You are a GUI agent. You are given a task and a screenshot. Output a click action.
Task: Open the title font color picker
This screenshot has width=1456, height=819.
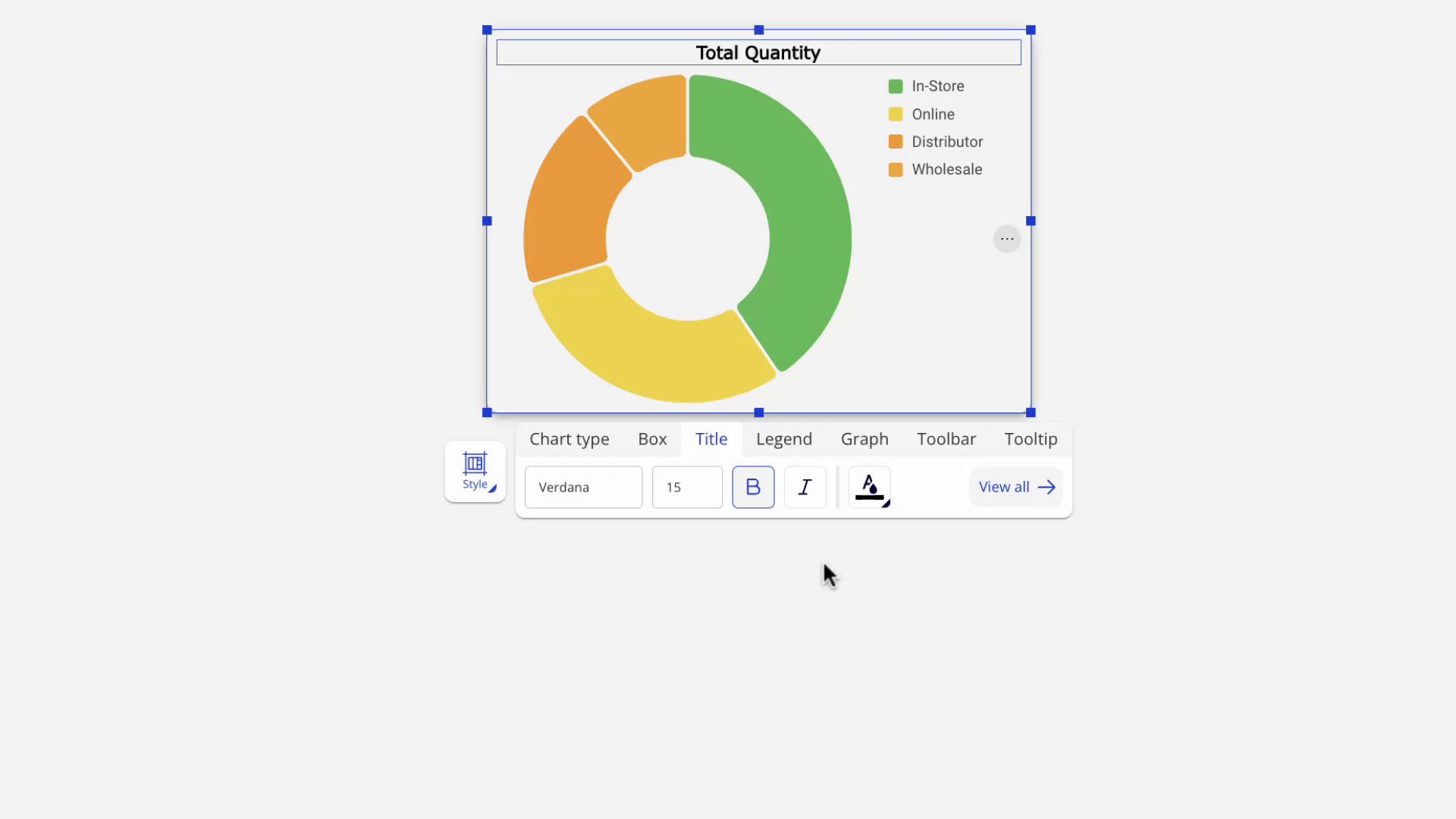pyautogui.click(x=869, y=487)
